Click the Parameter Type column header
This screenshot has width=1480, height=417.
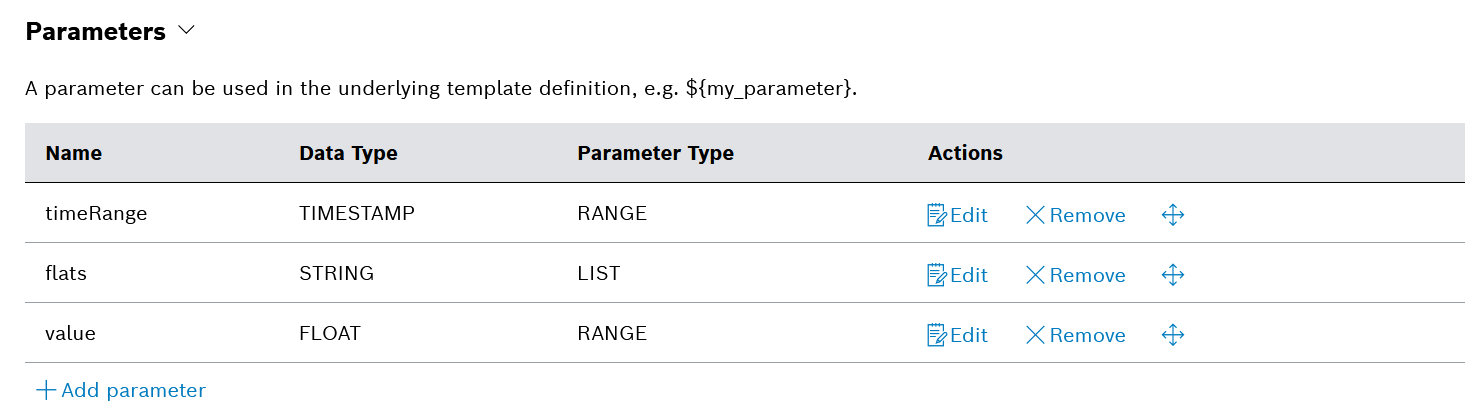tap(655, 153)
